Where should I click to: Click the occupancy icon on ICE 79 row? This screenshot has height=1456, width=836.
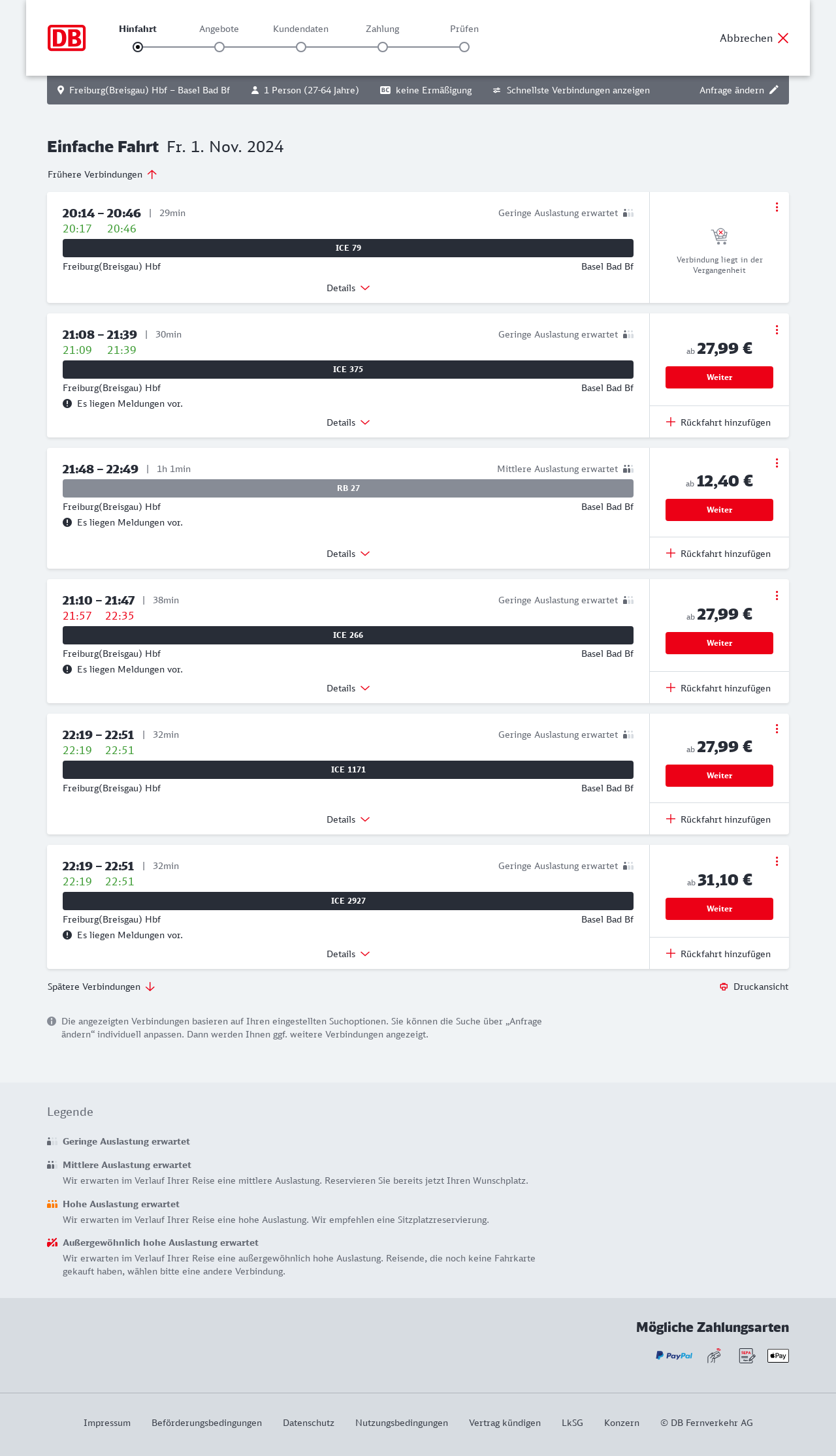point(628,213)
